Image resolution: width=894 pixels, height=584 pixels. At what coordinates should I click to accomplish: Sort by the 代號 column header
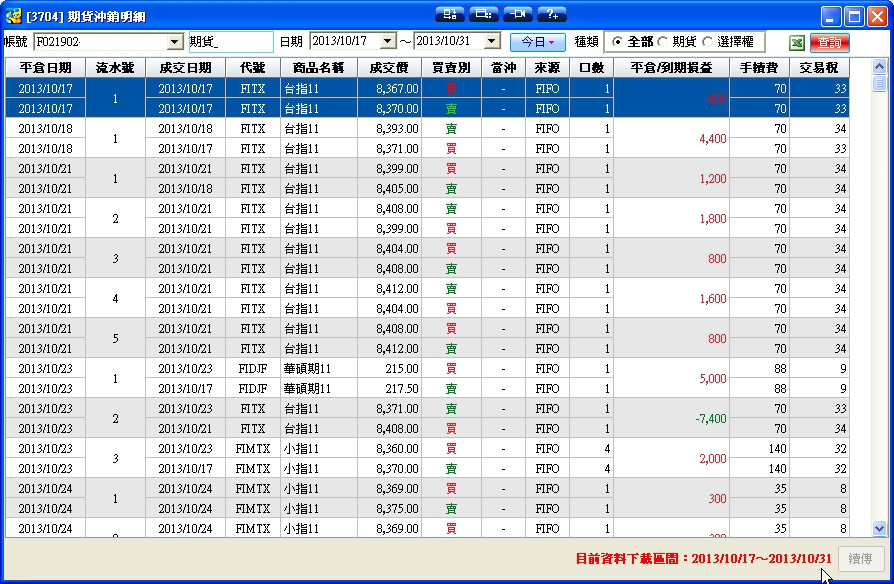pos(253,68)
